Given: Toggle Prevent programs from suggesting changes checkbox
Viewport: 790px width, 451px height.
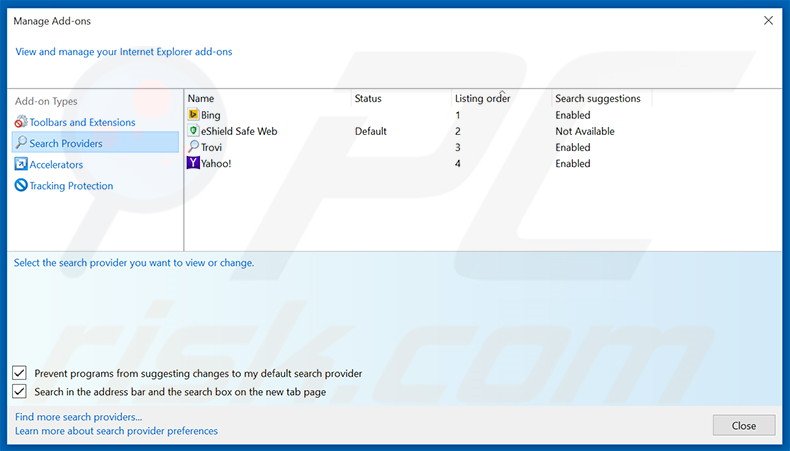Looking at the screenshot, I should point(19,373).
